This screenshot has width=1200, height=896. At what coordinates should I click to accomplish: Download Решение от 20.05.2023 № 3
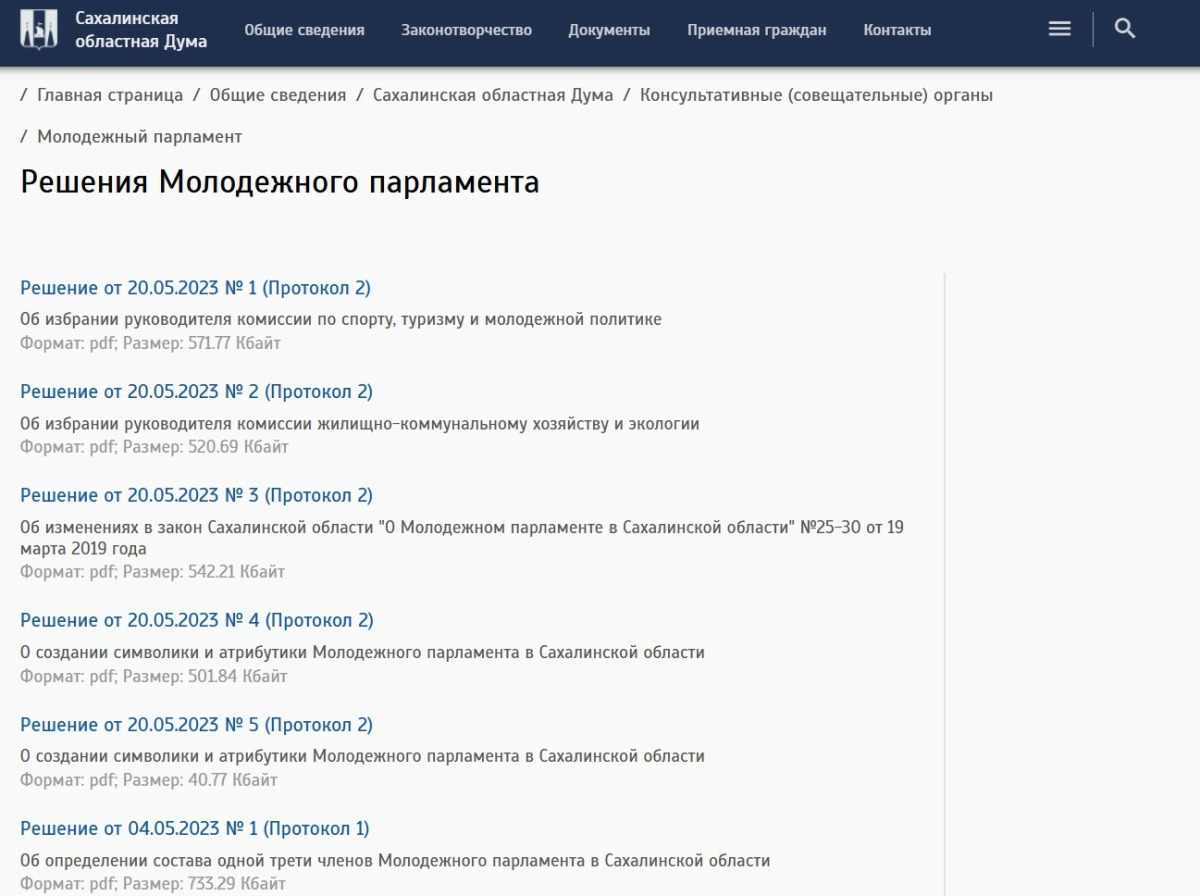(196, 495)
